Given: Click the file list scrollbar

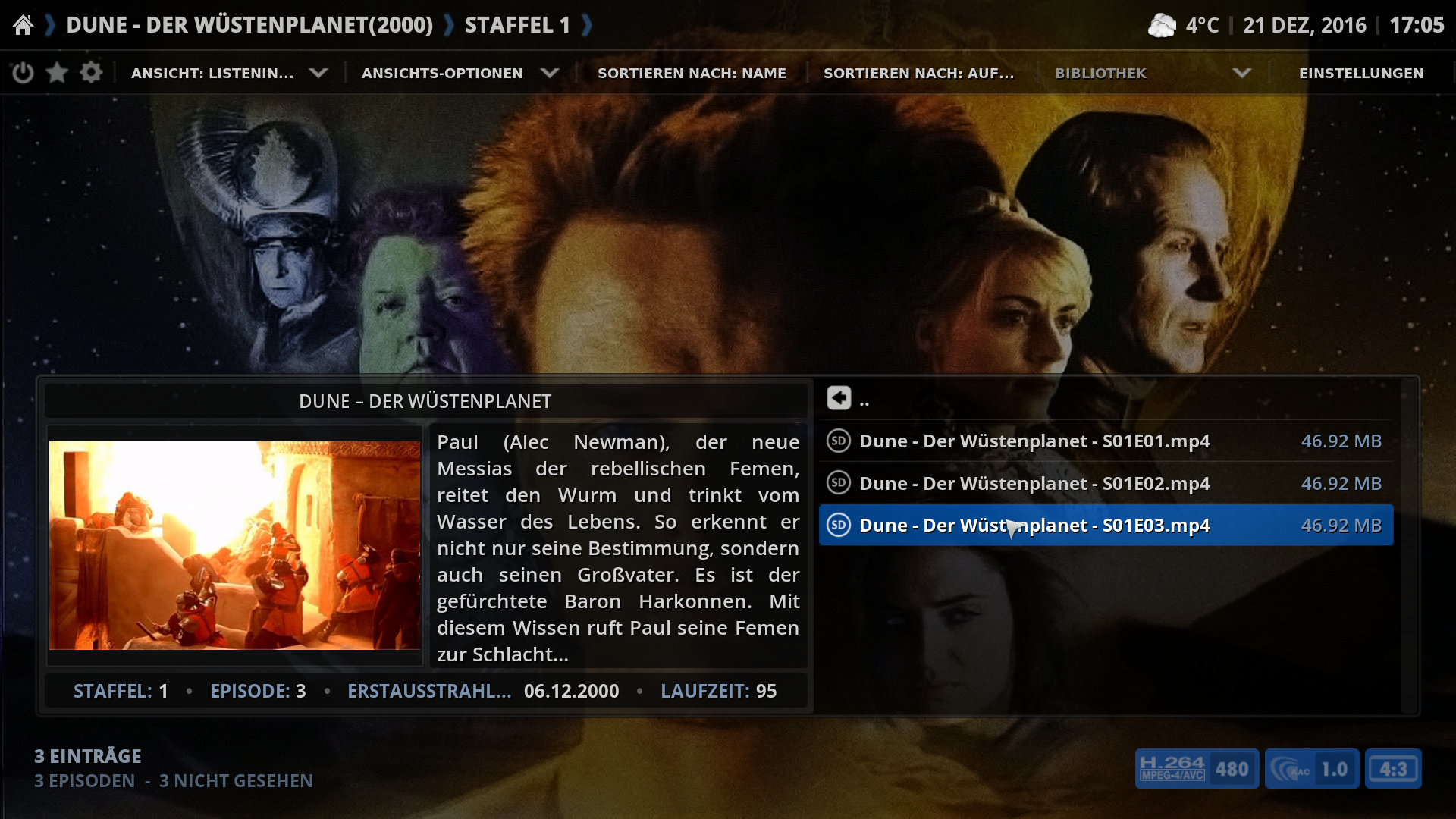Looking at the screenshot, I should [1409, 545].
